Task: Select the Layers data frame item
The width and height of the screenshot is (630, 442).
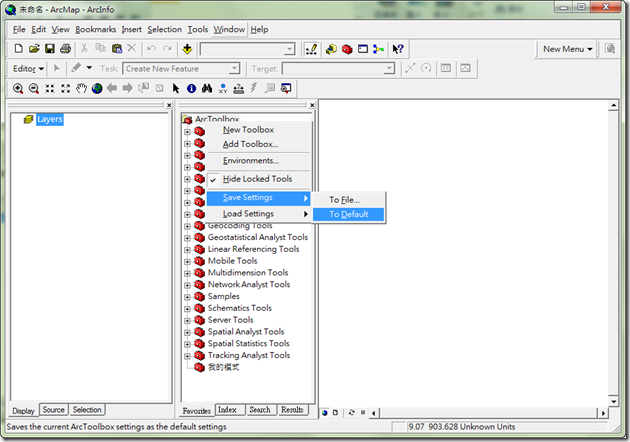Action: tap(50, 119)
